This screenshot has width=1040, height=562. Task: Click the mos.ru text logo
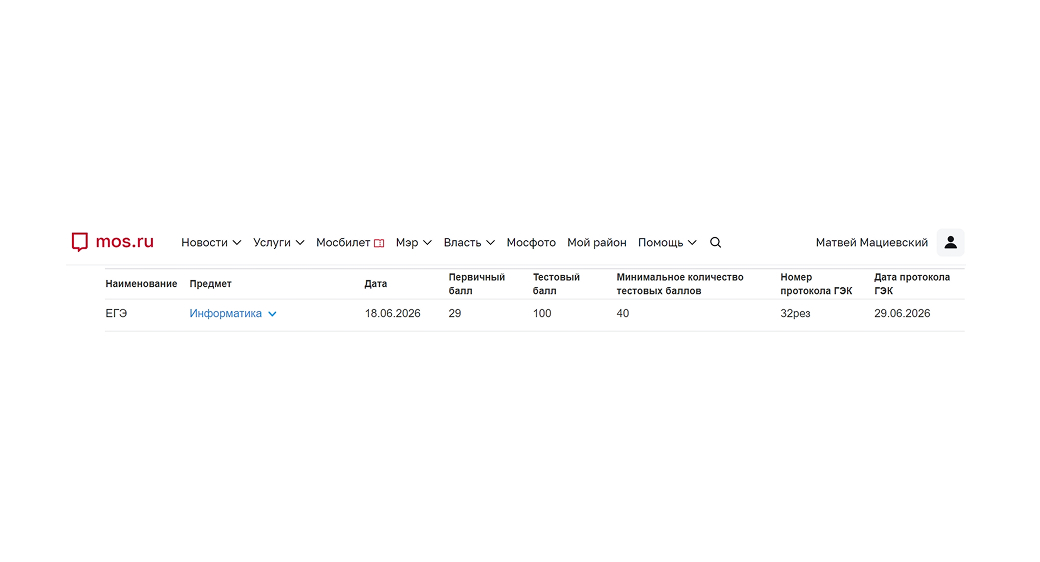pyautogui.click(x=125, y=242)
